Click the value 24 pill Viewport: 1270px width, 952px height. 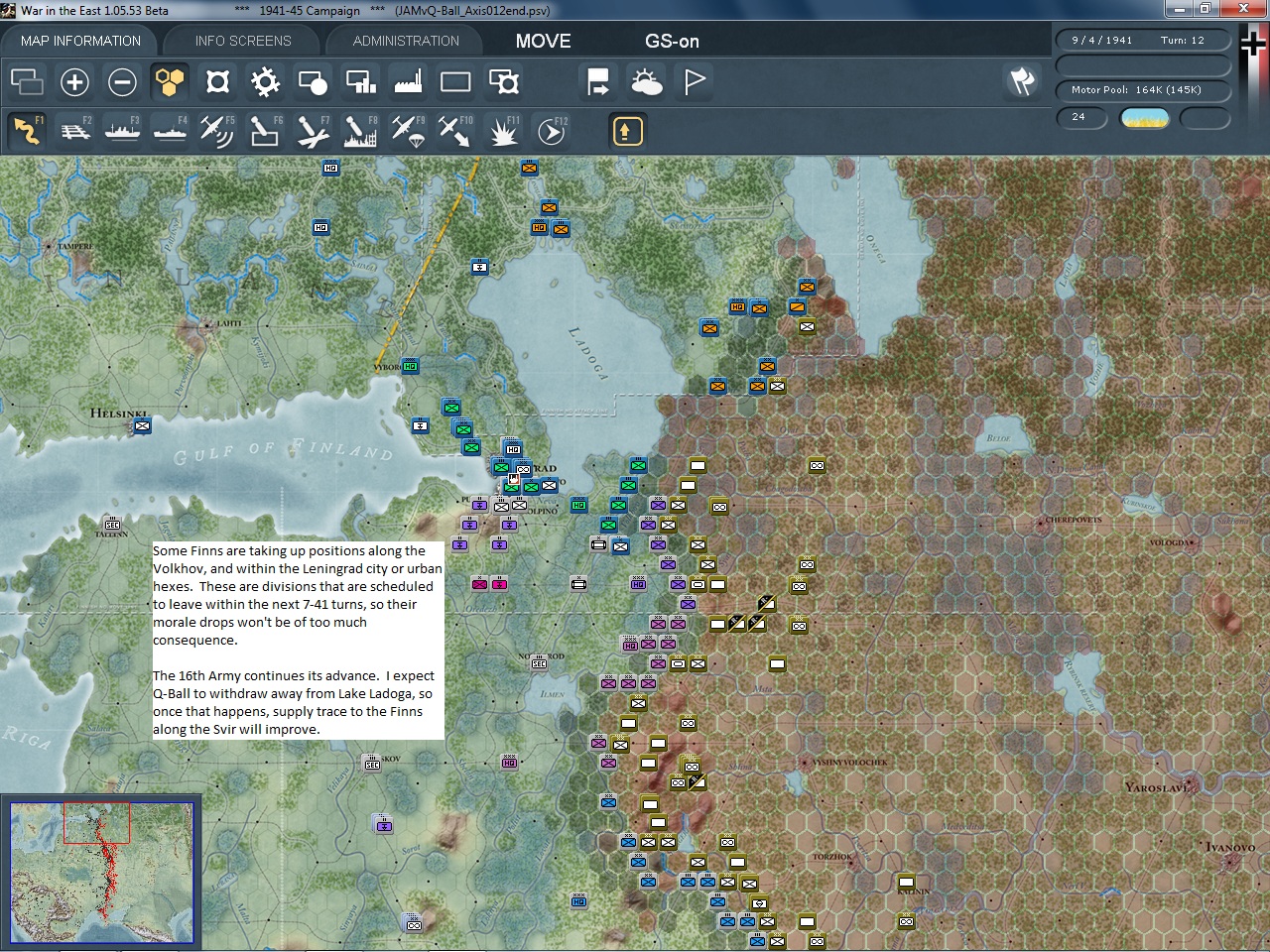point(1082,117)
